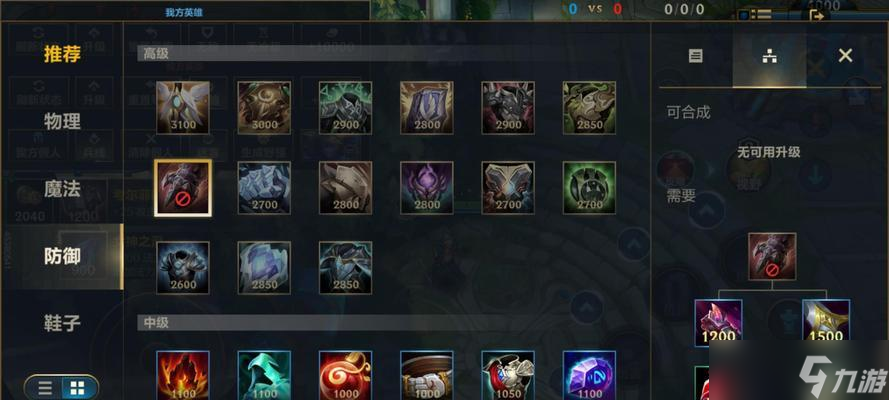The width and height of the screenshot is (889, 400).
Task: Click the 1200 gold component in build tree
Action: (718, 323)
